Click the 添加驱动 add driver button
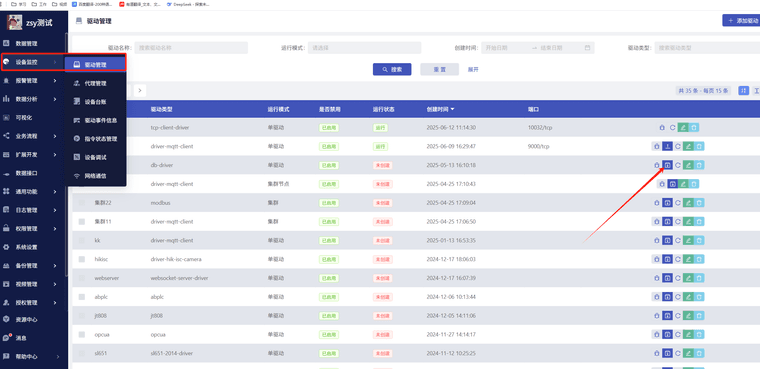The width and height of the screenshot is (760, 369). click(742, 21)
